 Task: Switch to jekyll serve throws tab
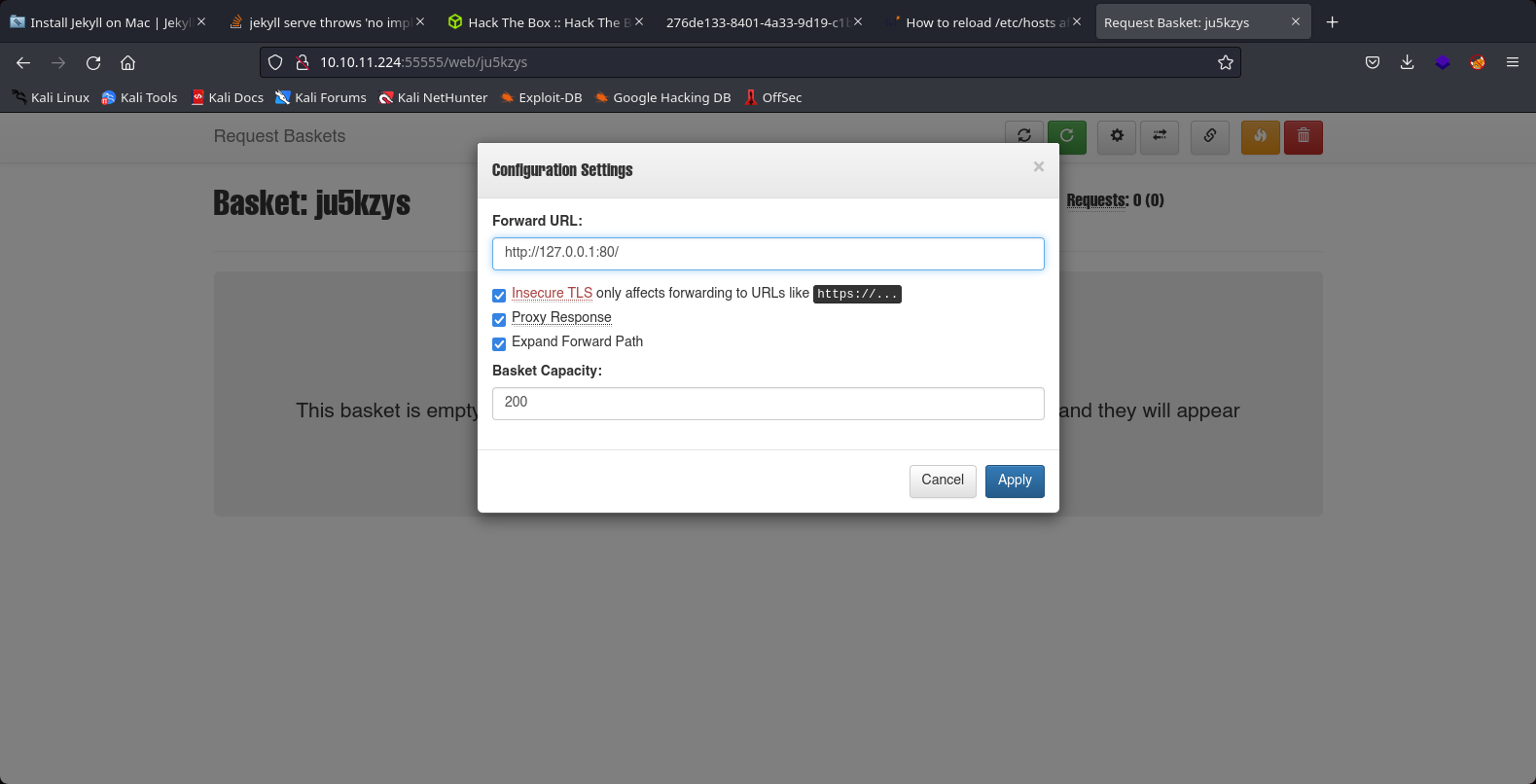pyautogui.click(x=327, y=21)
